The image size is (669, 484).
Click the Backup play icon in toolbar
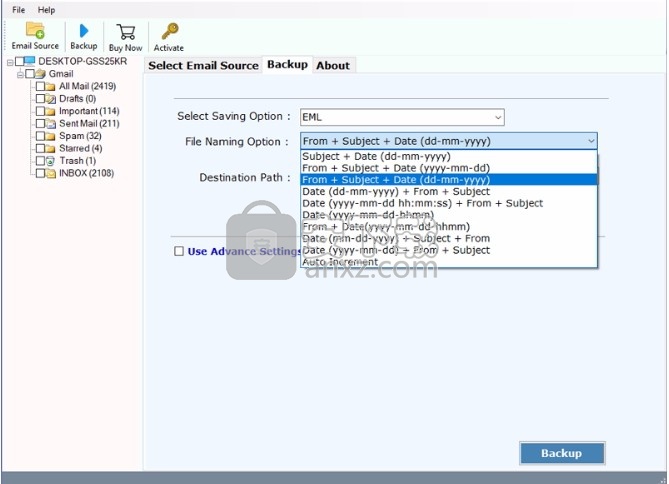(x=84, y=31)
